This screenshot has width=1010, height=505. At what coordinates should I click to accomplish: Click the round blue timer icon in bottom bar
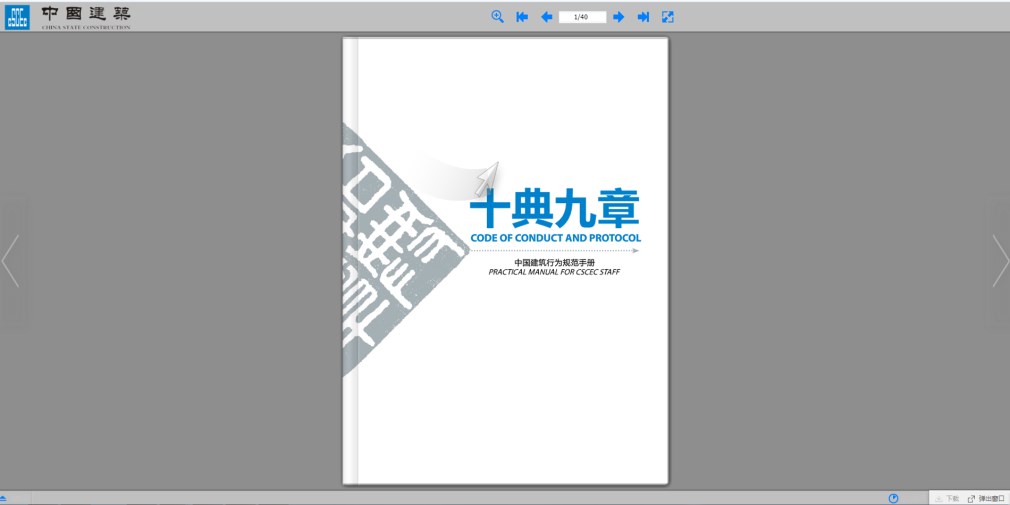893,499
